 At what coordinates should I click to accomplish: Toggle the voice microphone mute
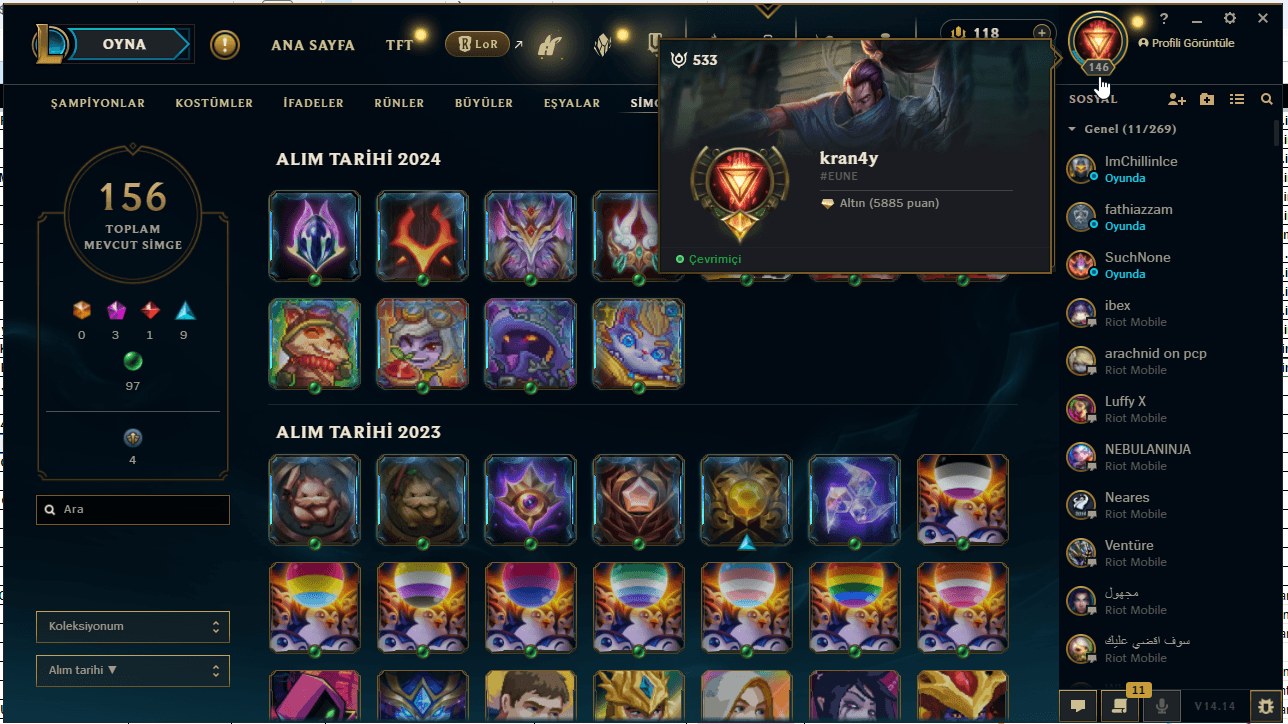[1161, 705]
